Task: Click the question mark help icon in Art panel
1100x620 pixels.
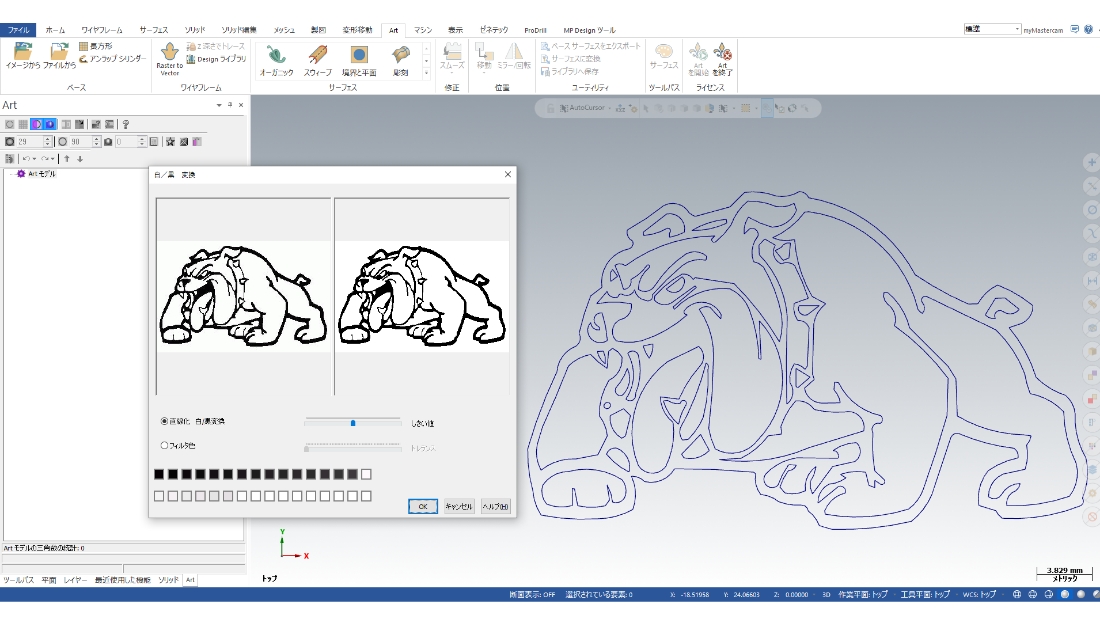Action: point(126,124)
